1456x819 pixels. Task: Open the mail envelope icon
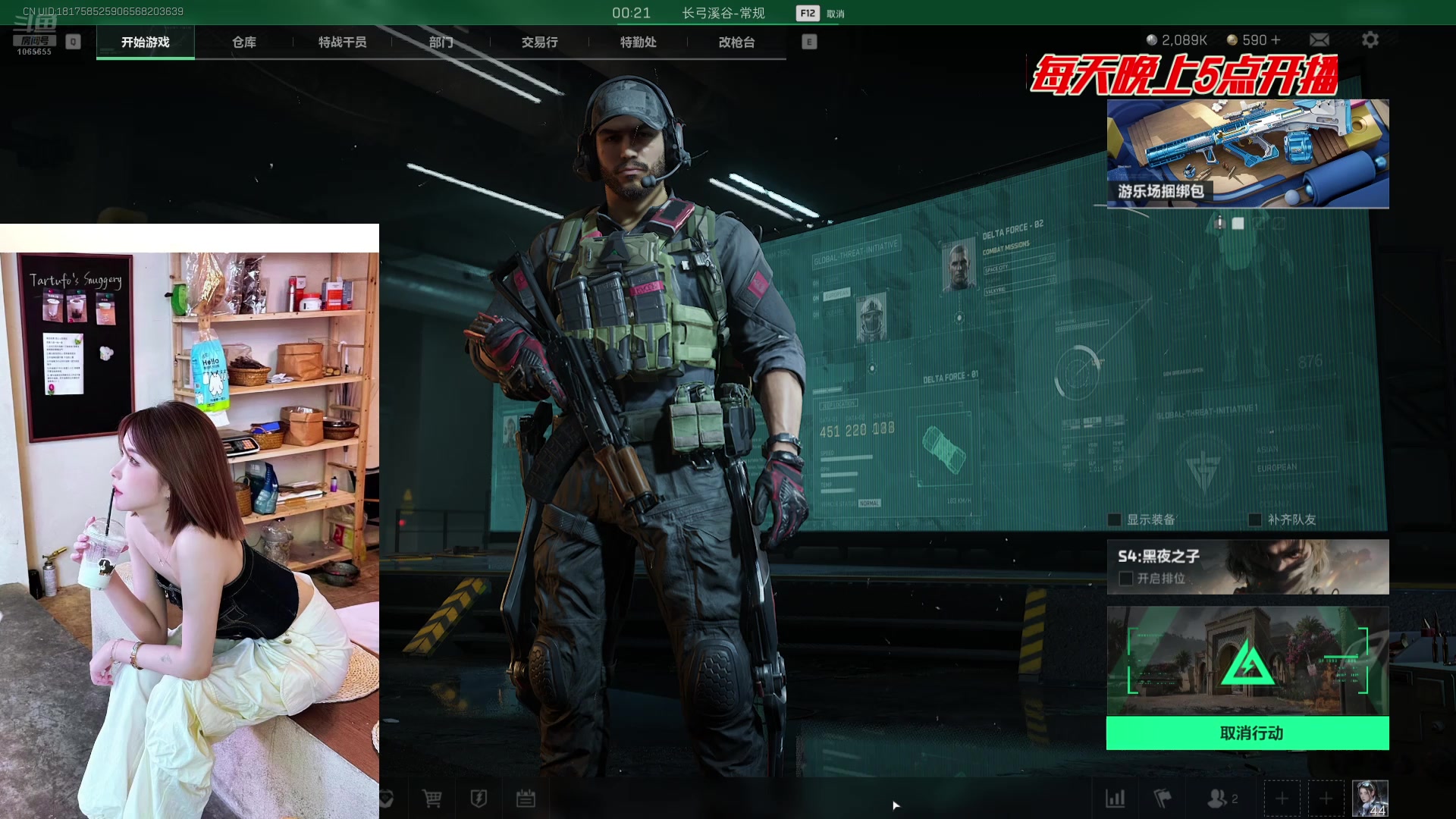click(x=1319, y=39)
